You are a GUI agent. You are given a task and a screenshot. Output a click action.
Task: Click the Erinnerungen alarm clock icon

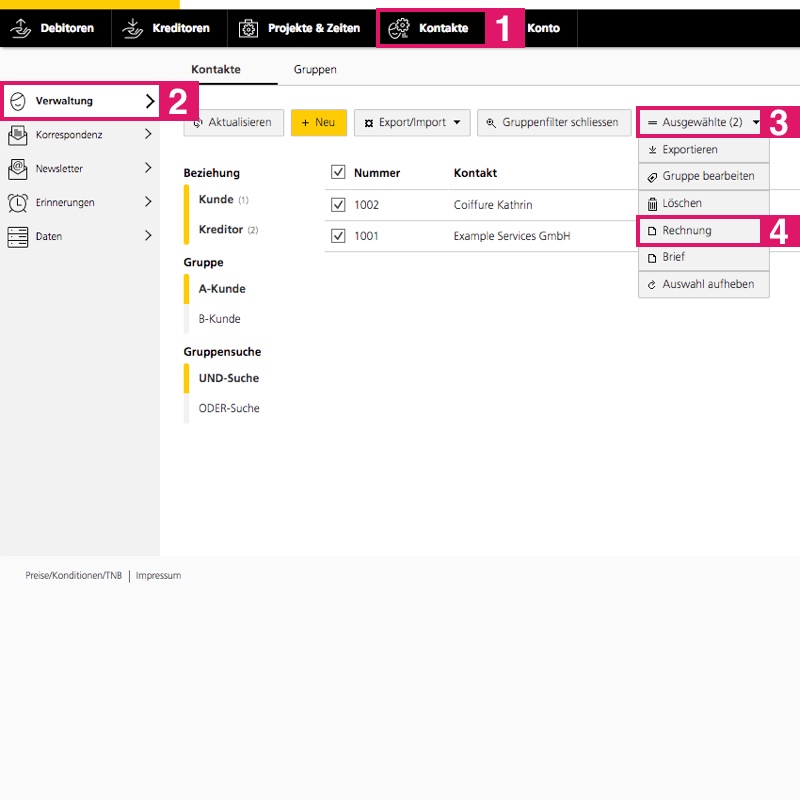tap(18, 202)
